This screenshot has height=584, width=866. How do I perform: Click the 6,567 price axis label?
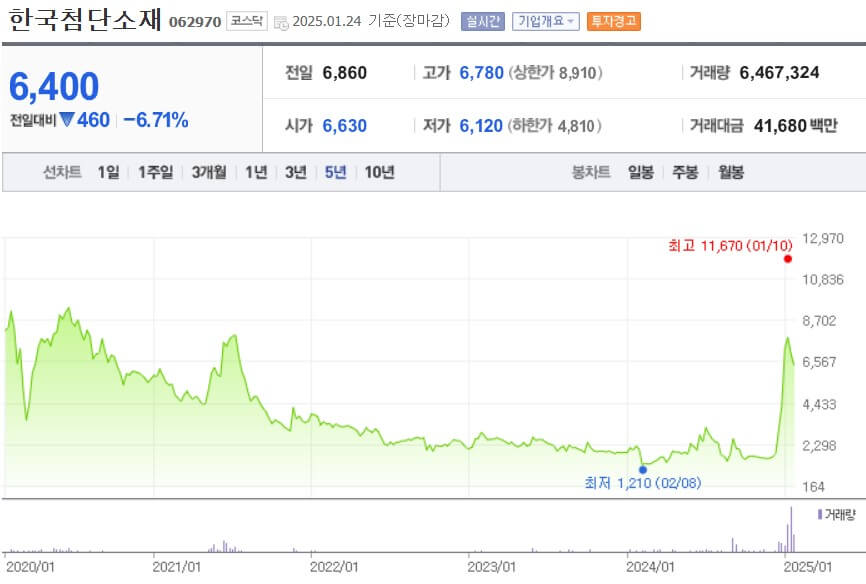[819, 362]
